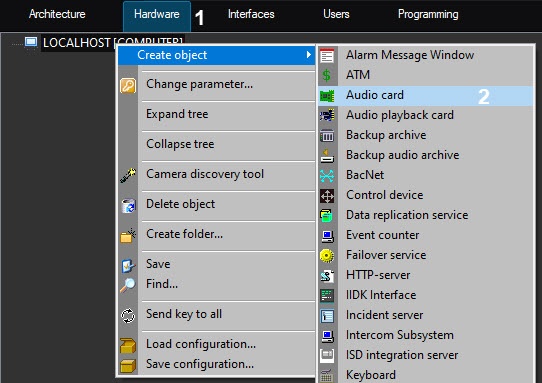Click the Camera discovery tool wand icon
The height and width of the screenshot is (383, 542).
pyautogui.click(x=128, y=175)
